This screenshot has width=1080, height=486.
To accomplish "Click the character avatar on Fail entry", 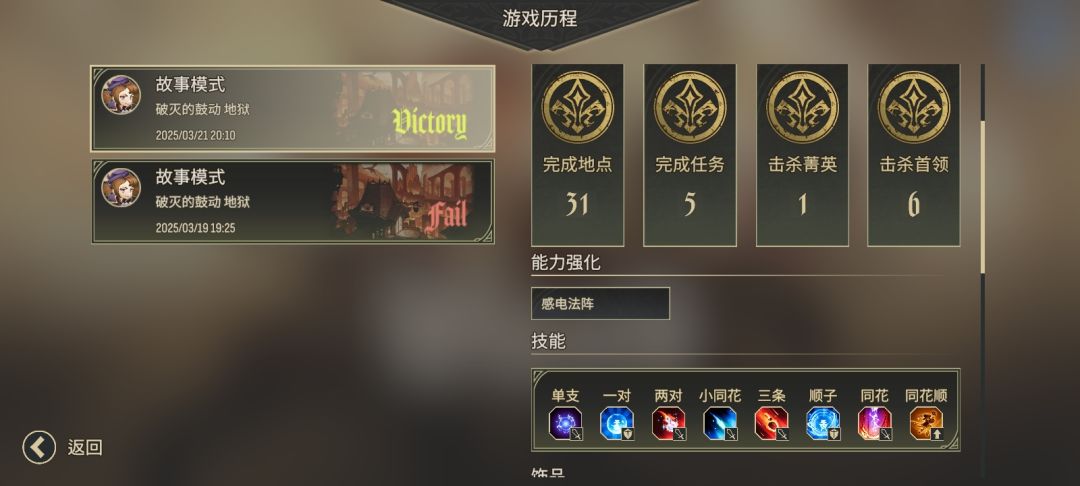I will (x=121, y=187).
